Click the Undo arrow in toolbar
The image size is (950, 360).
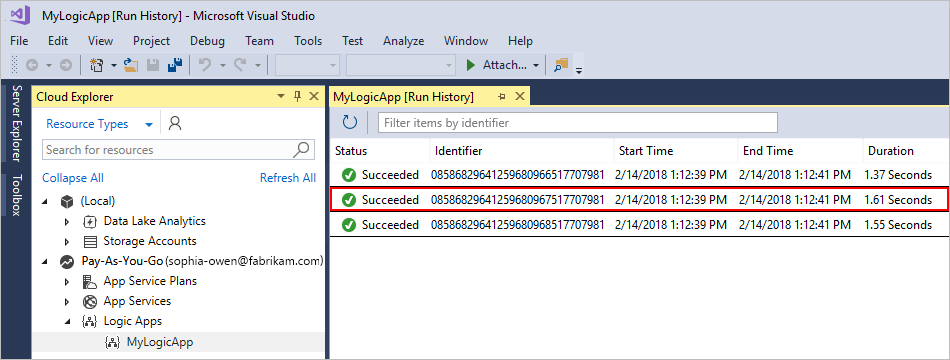pos(205,65)
